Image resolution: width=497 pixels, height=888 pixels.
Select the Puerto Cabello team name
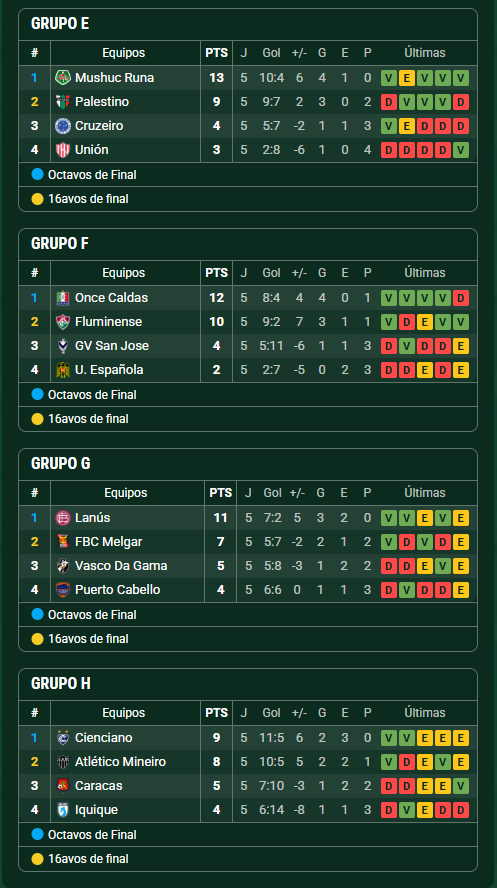pyautogui.click(x=118, y=590)
